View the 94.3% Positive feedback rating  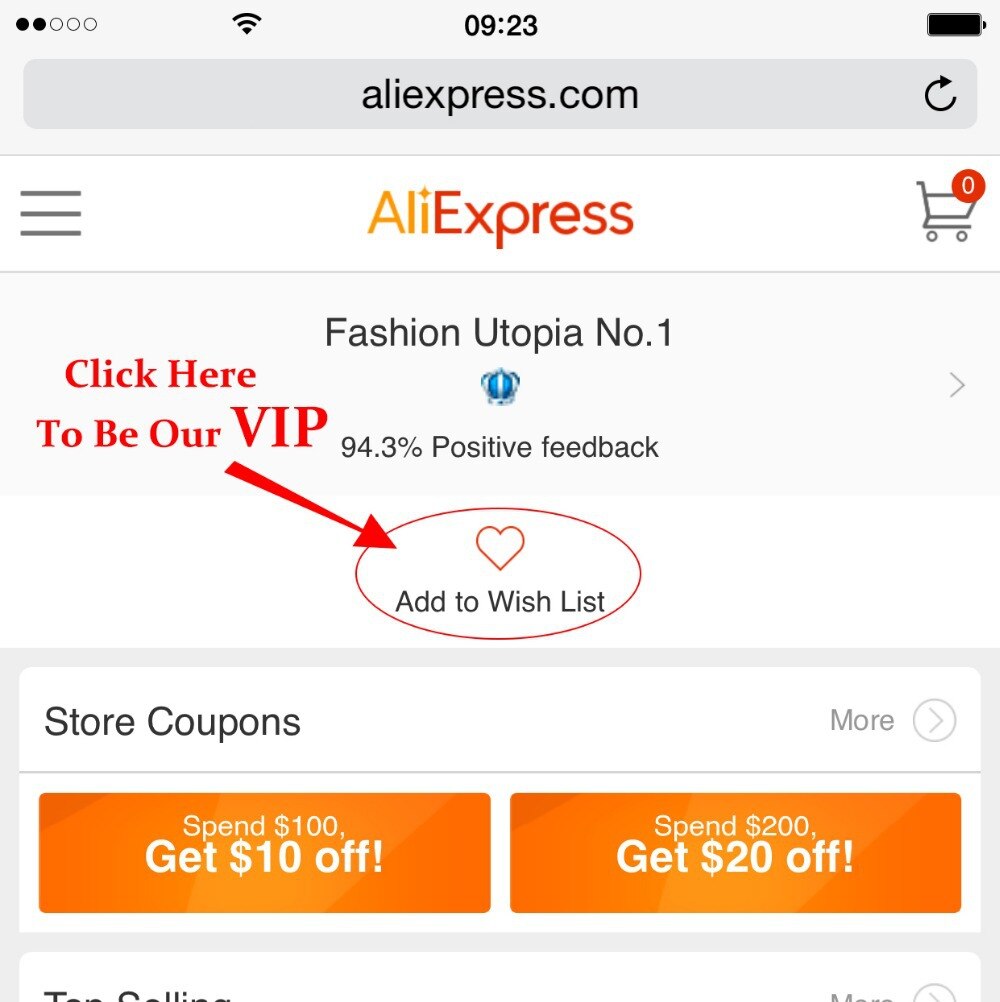pyautogui.click(x=499, y=447)
